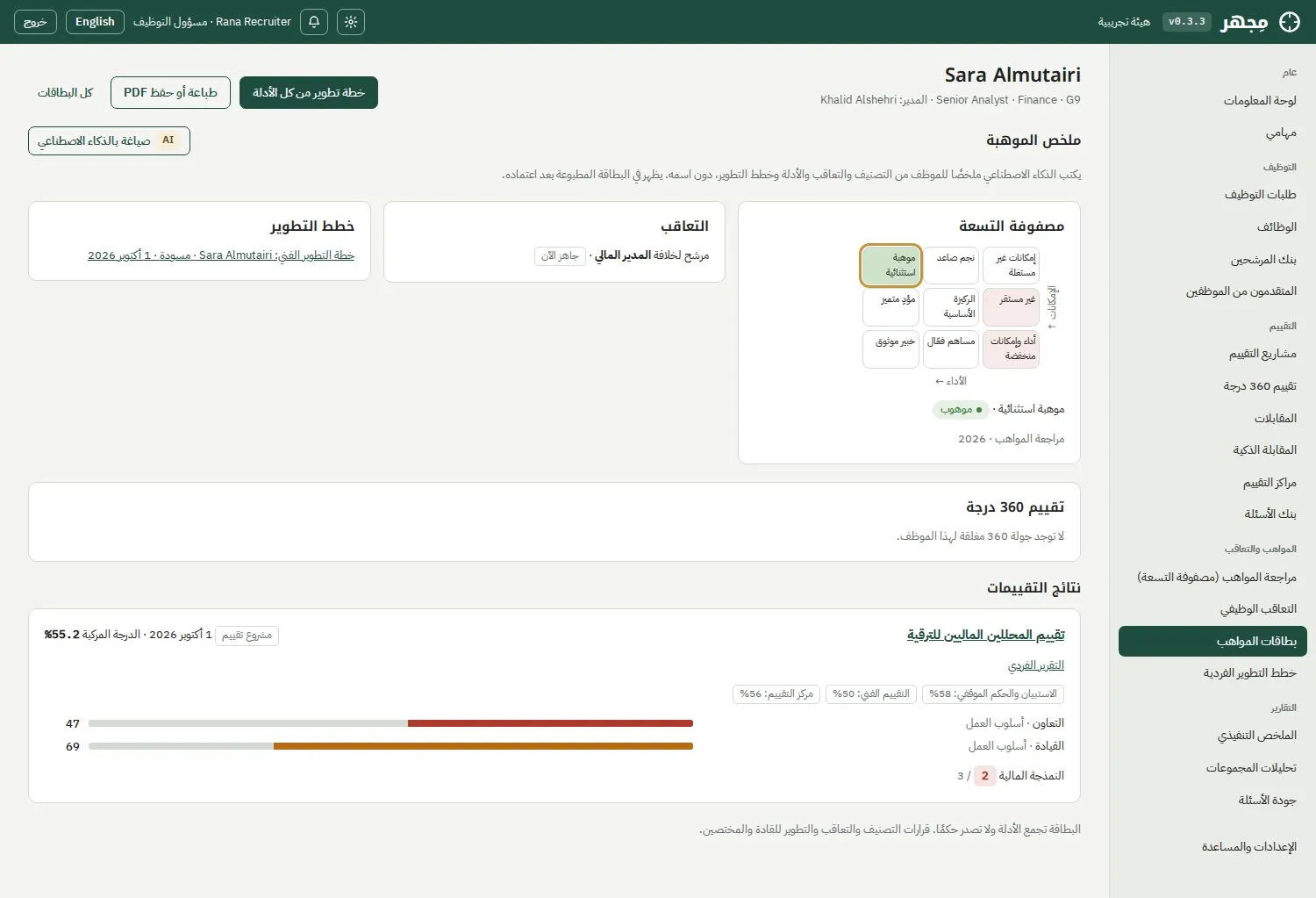Click the خبير موثوق nine-box cell
Viewport: 1316px width, 898px height.
(x=890, y=349)
